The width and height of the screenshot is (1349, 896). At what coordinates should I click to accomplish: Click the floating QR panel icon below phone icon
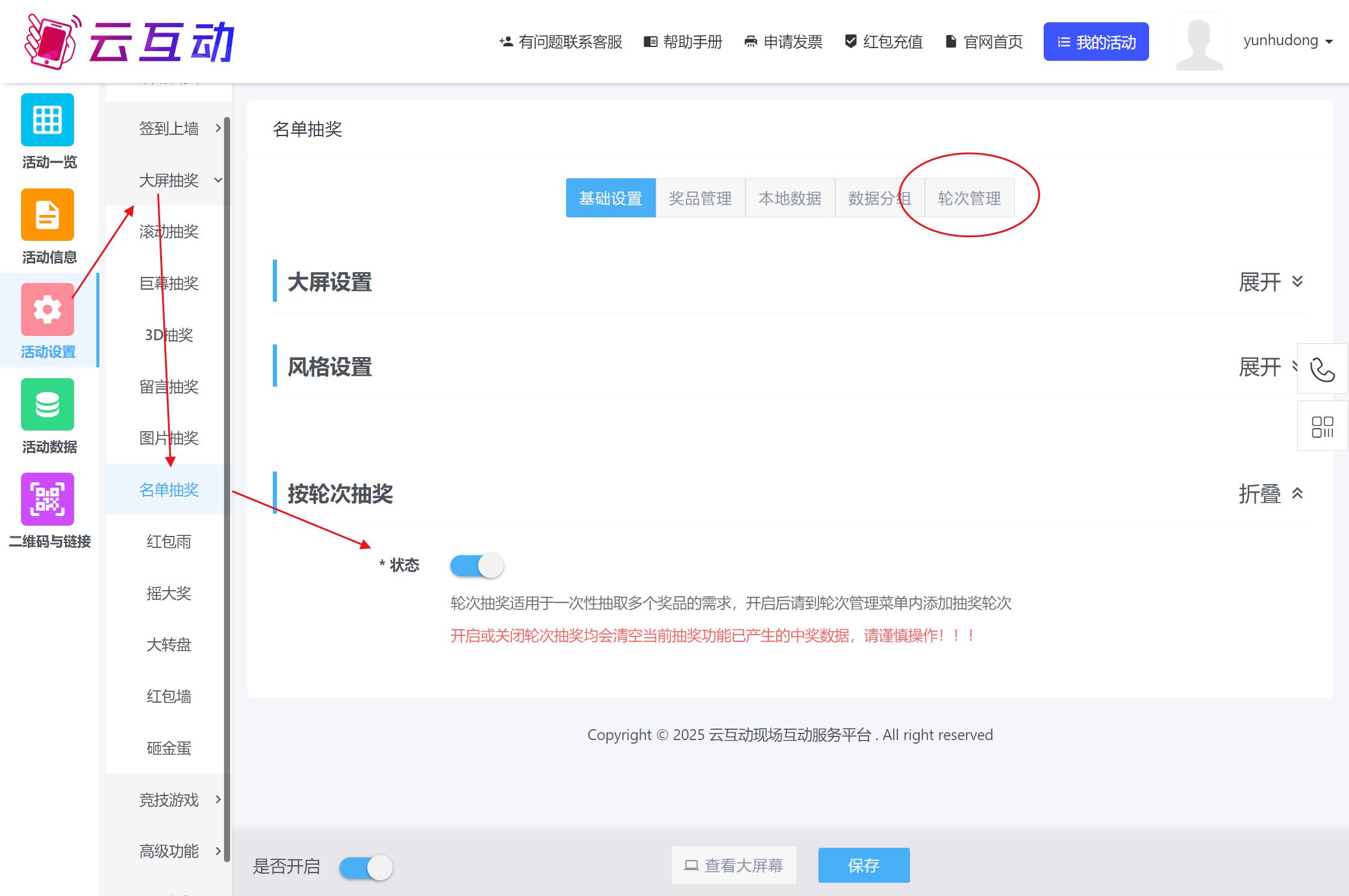(x=1323, y=426)
